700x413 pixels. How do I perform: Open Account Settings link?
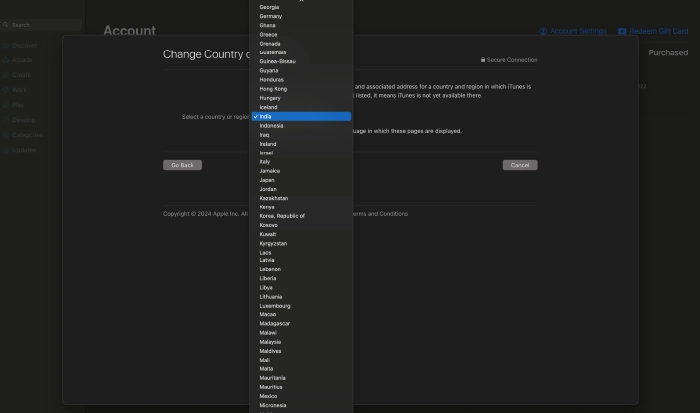573,31
